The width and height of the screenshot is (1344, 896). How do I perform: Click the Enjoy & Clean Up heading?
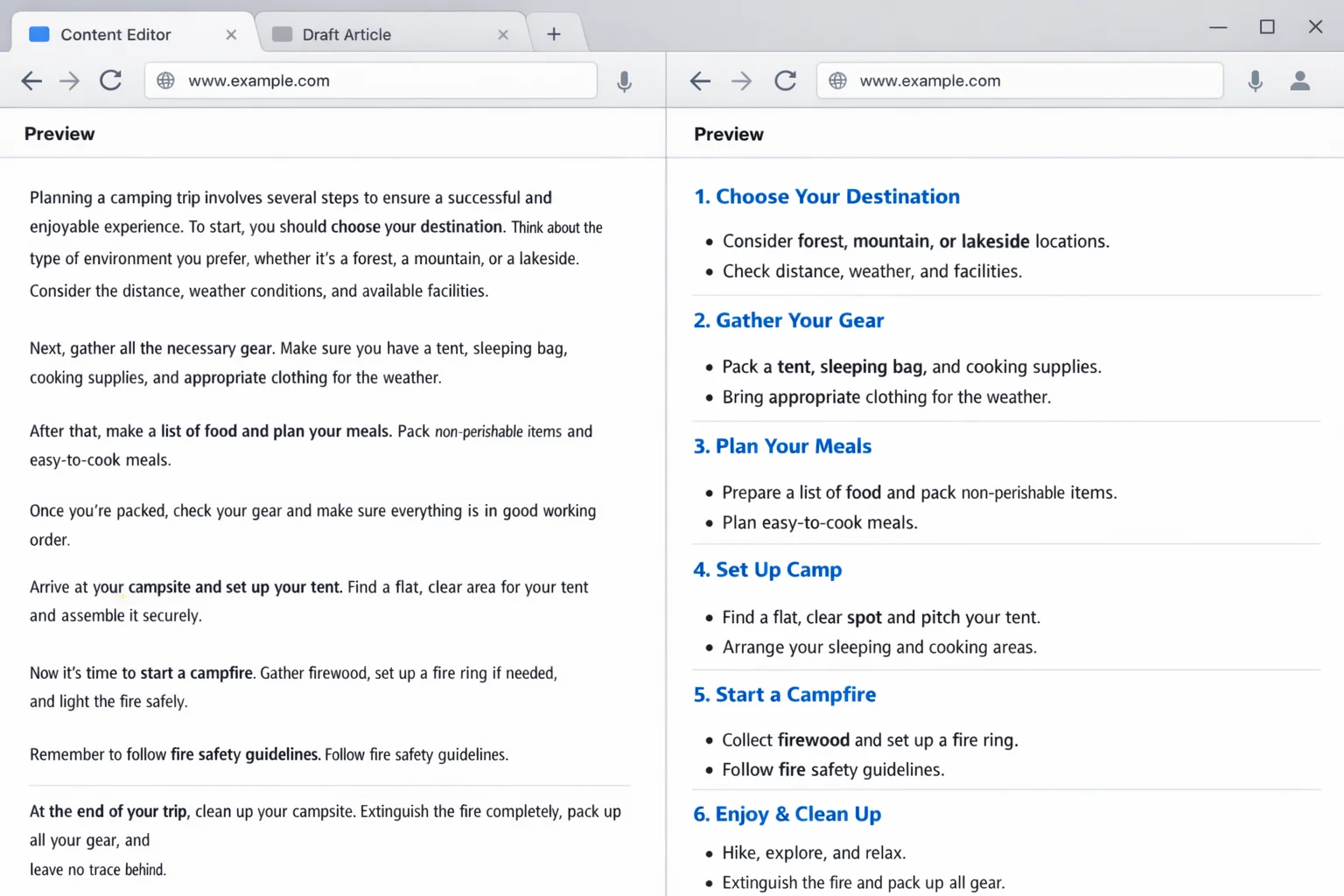pos(787,814)
